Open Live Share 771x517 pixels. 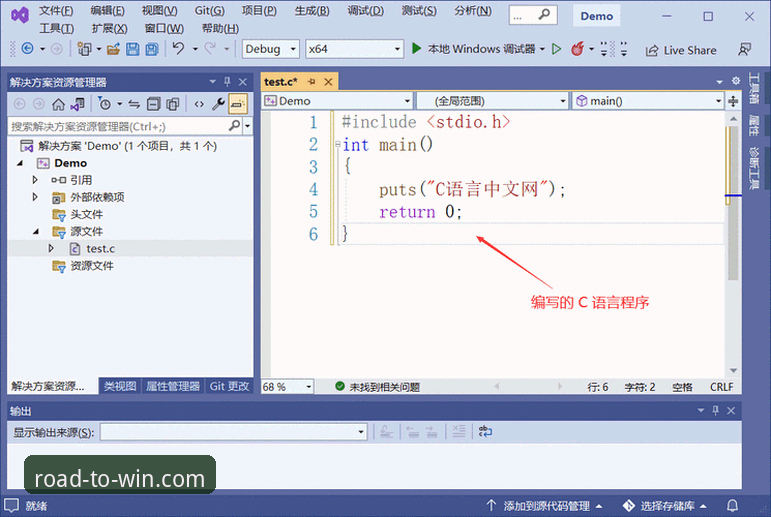click(x=681, y=50)
